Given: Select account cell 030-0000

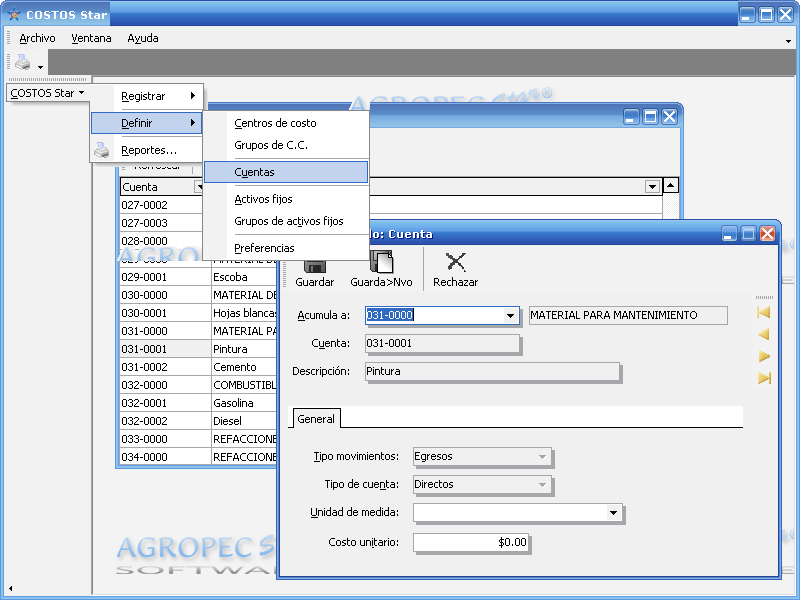Looking at the screenshot, I should coord(165,295).
